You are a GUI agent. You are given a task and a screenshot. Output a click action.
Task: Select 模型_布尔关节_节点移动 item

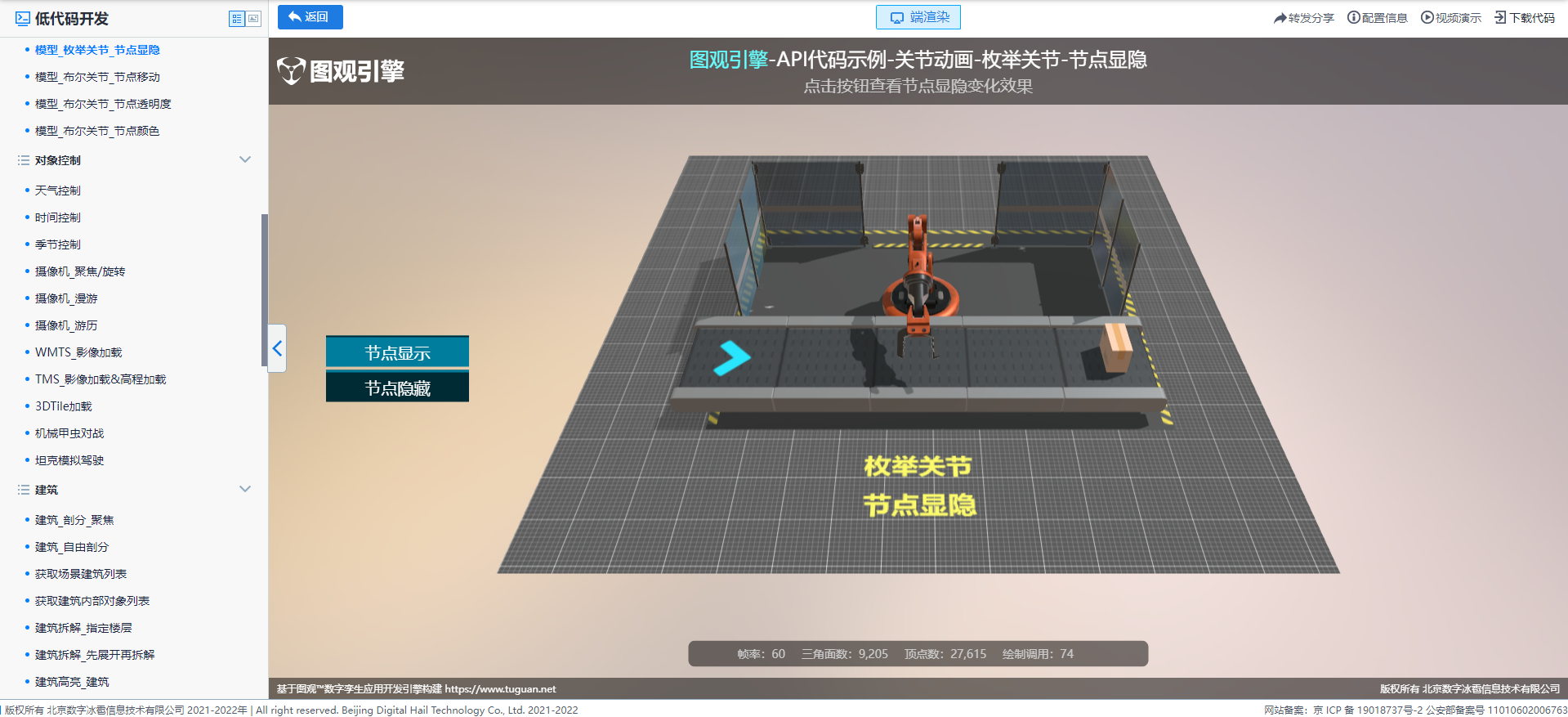coord(97,77)
